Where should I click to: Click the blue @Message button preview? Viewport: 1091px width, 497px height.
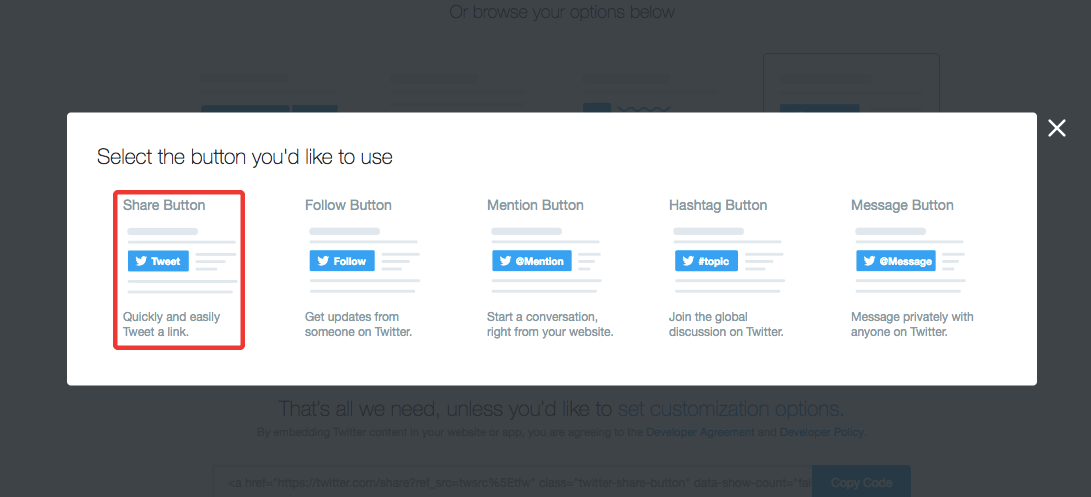pos(895,261)
